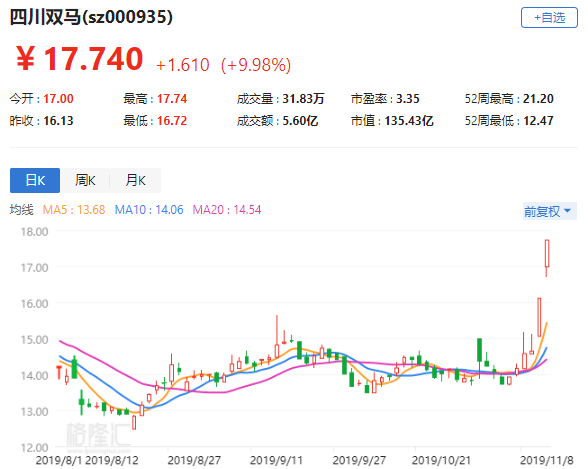The width and height of the screenshot is (588, 469).
Task: Select the latest limit-up candlestick near 17.74
Action: pyautogui.click(x=547, y=258)
